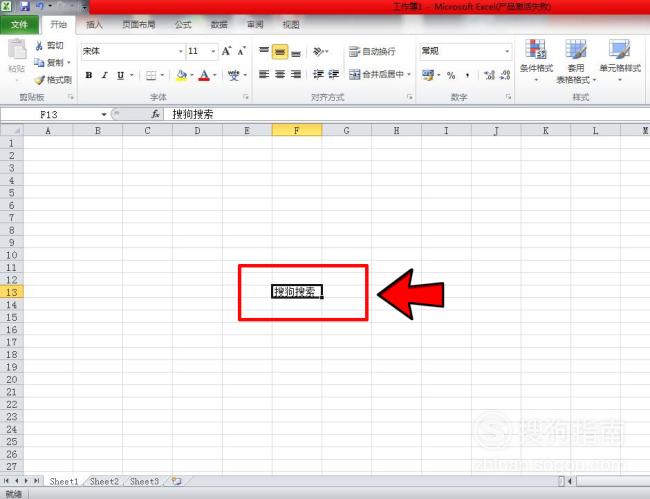The width and height of the screenshot is (650, 499).
Task: Open number format dropdown 常规
Action: coord(507,51)
